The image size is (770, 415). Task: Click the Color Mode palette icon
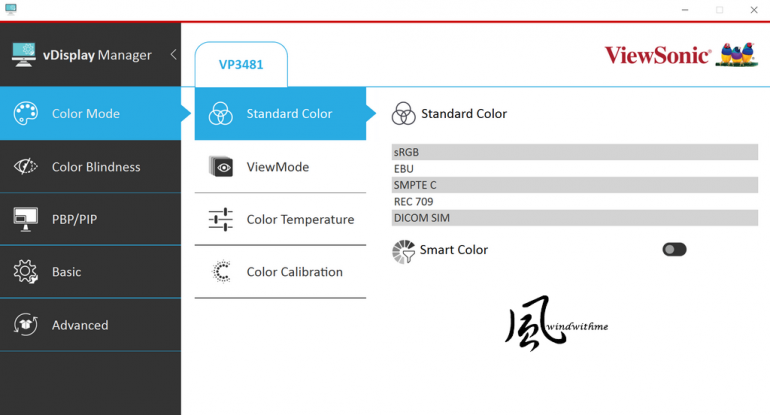click(26, 113)
